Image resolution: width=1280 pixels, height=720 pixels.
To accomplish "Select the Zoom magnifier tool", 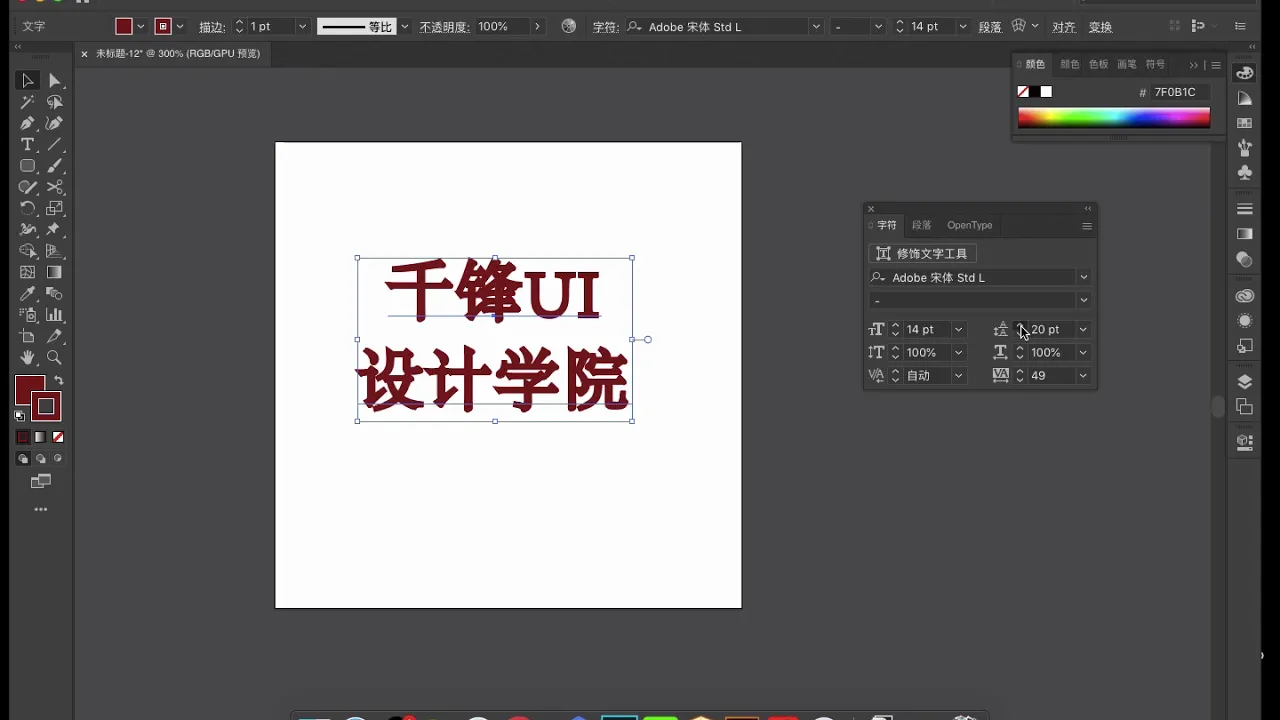I will (55, 357).
